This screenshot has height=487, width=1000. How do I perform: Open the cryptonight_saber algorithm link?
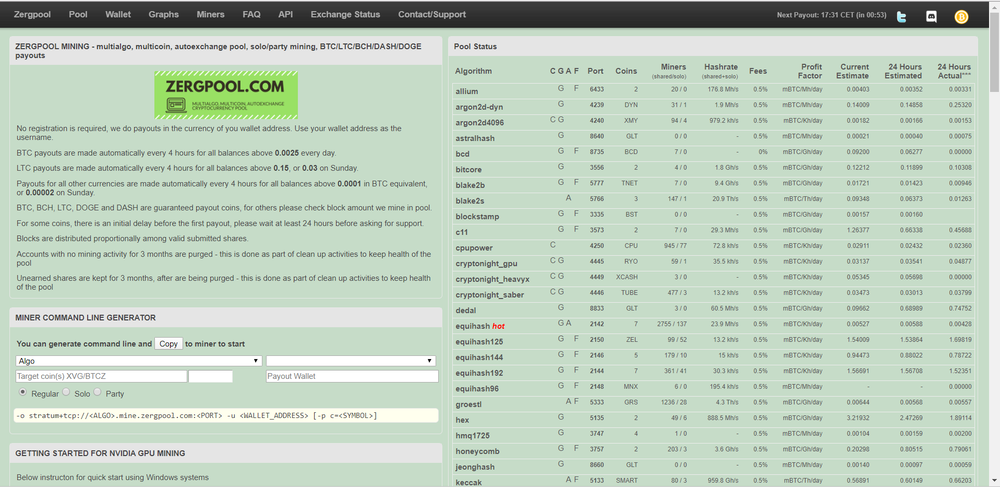(x=490, y=294)
